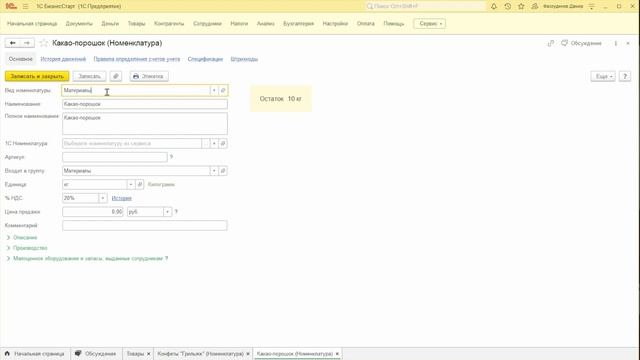The image size is (640, 360).
Task: Open the Настройки menu
Action: (335, 24)
